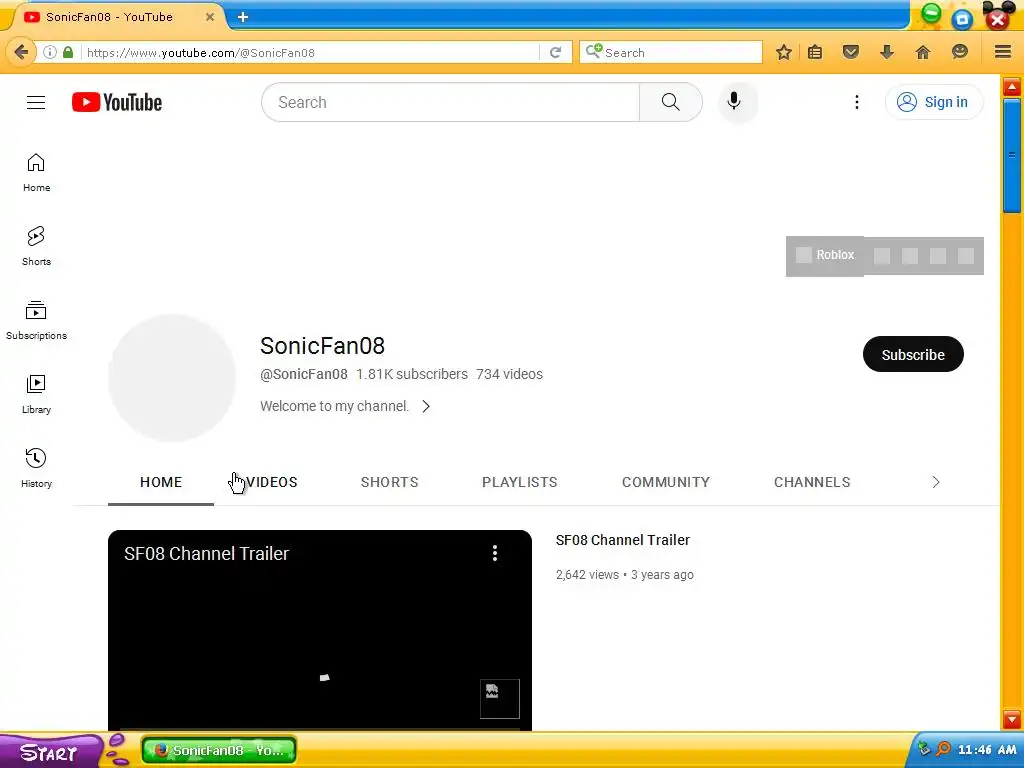Image resolution: width=1024 pixels, height=768 pixels.
Task: Go to the browser home page icon
Action: click(x=923, y=52)
